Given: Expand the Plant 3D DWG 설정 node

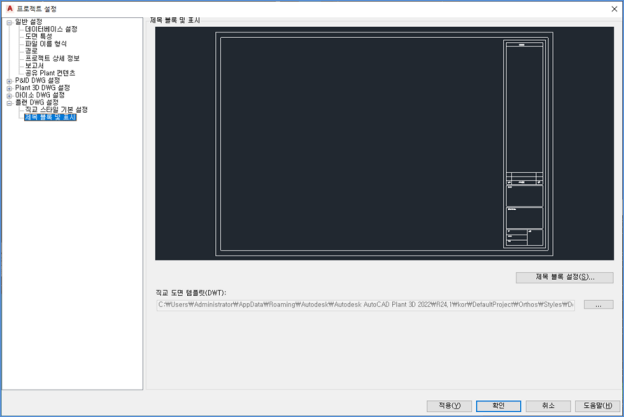Looking at the screenshot, I should (x=9, y=88).
